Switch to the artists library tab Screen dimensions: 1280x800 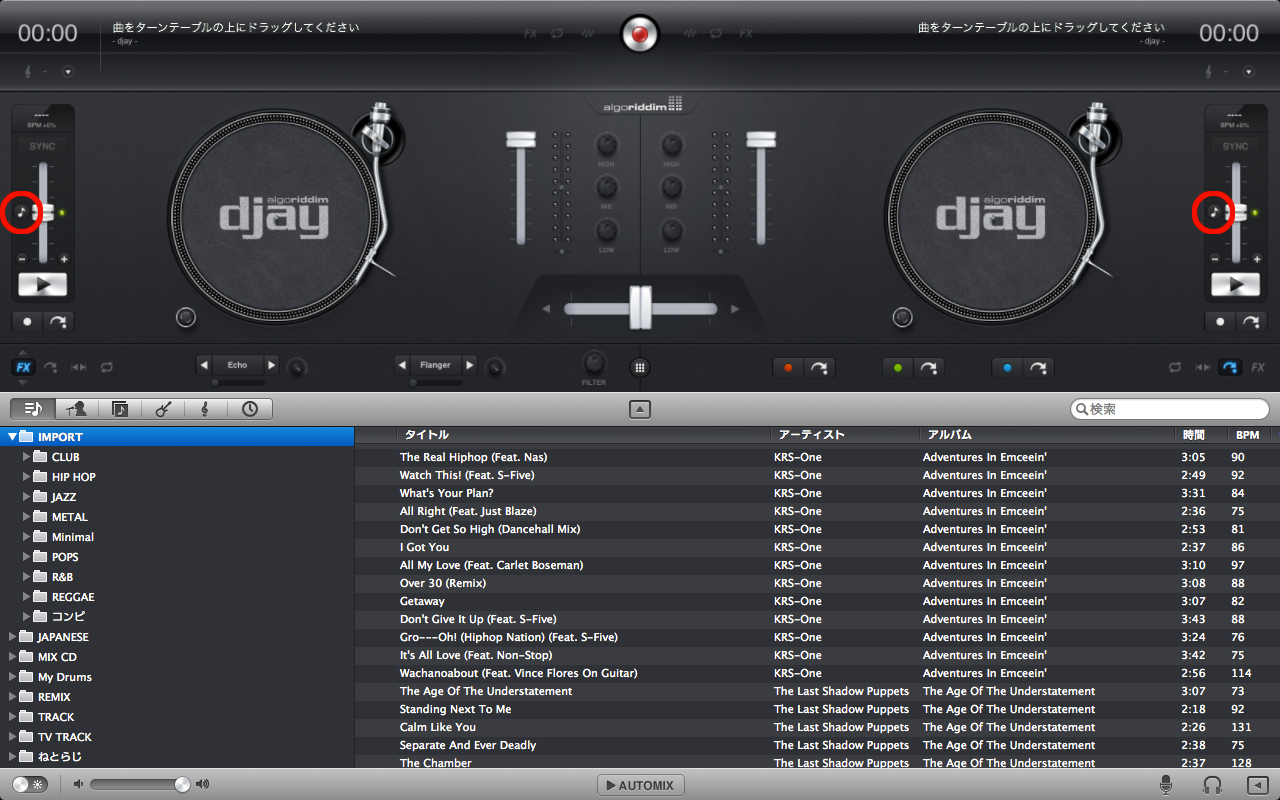76,408
